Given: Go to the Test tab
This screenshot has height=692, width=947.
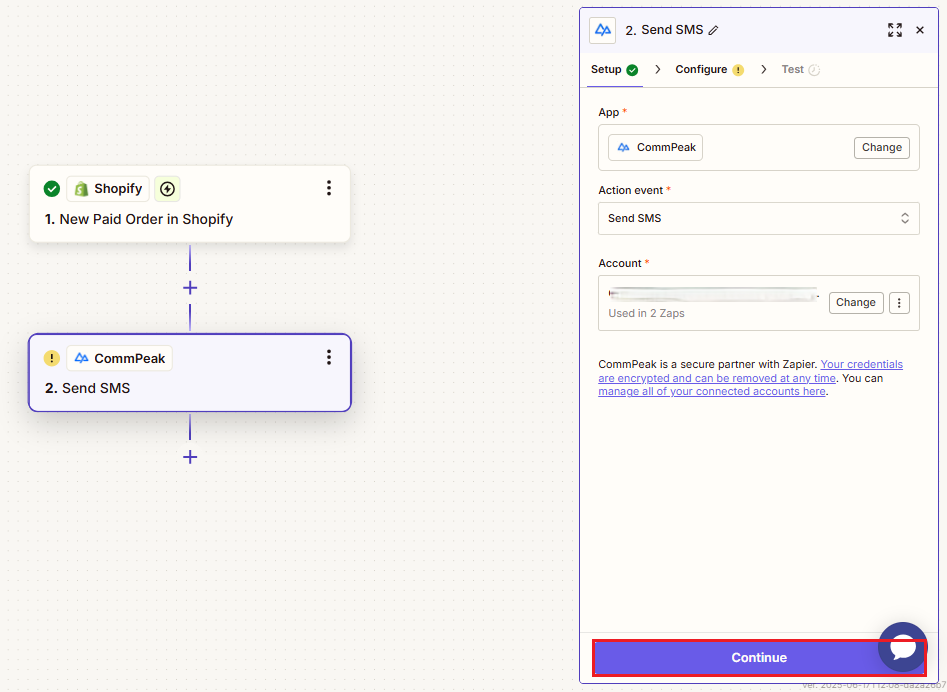Looking at the screenshot, I should click(x=800, y=69).
